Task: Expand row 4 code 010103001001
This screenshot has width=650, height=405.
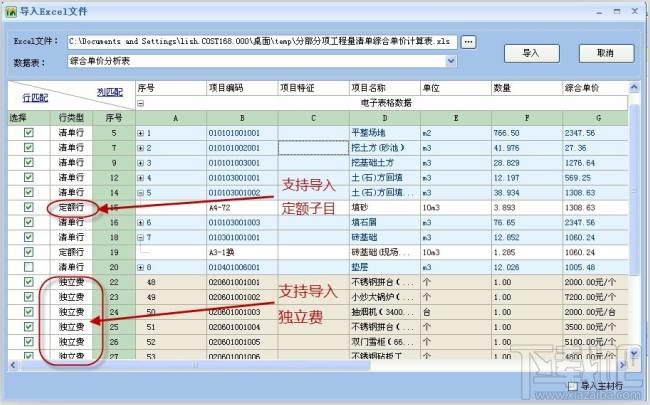Action: point(141,178)
